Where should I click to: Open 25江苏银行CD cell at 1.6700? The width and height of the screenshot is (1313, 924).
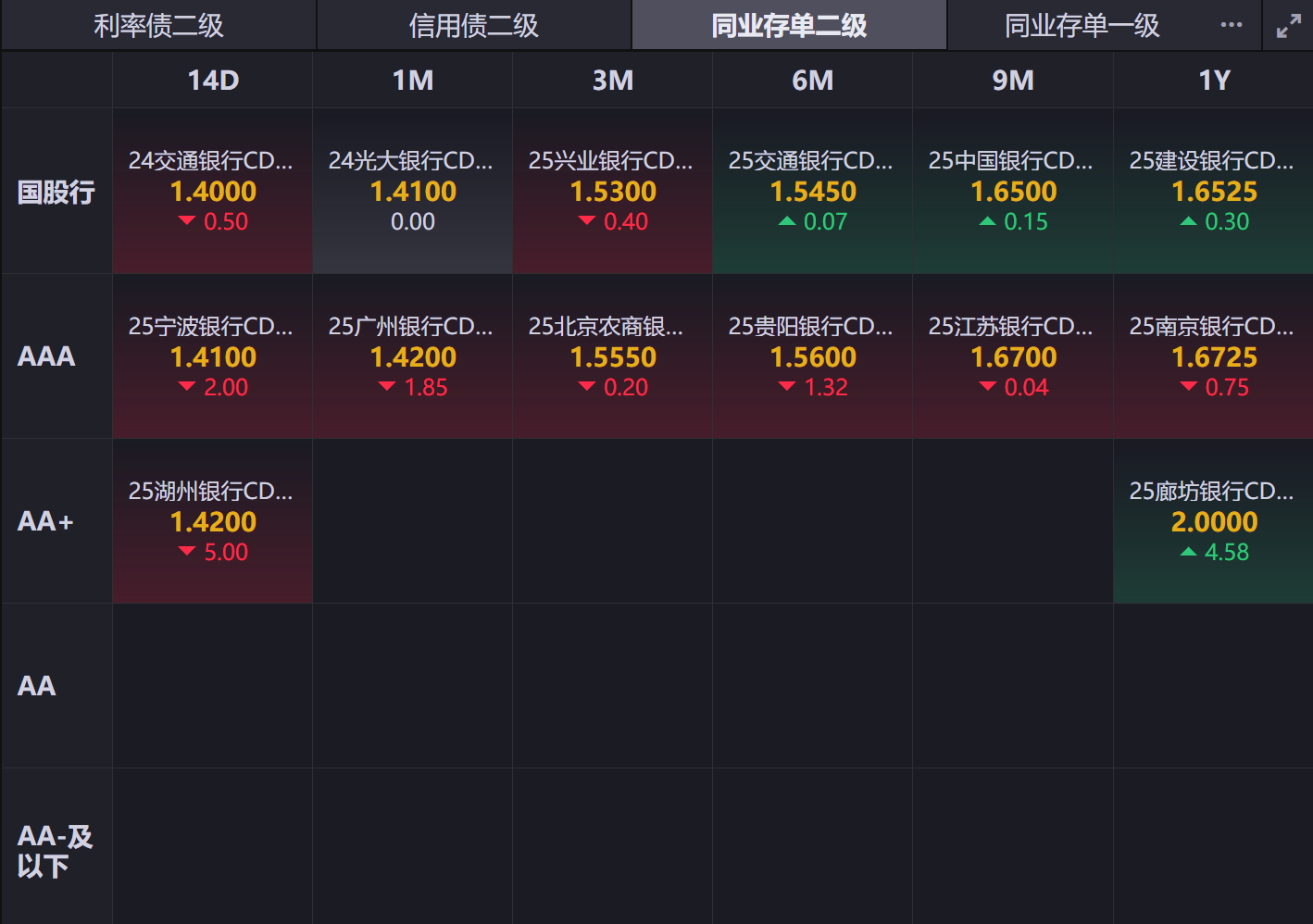(x=1013, y=356)
